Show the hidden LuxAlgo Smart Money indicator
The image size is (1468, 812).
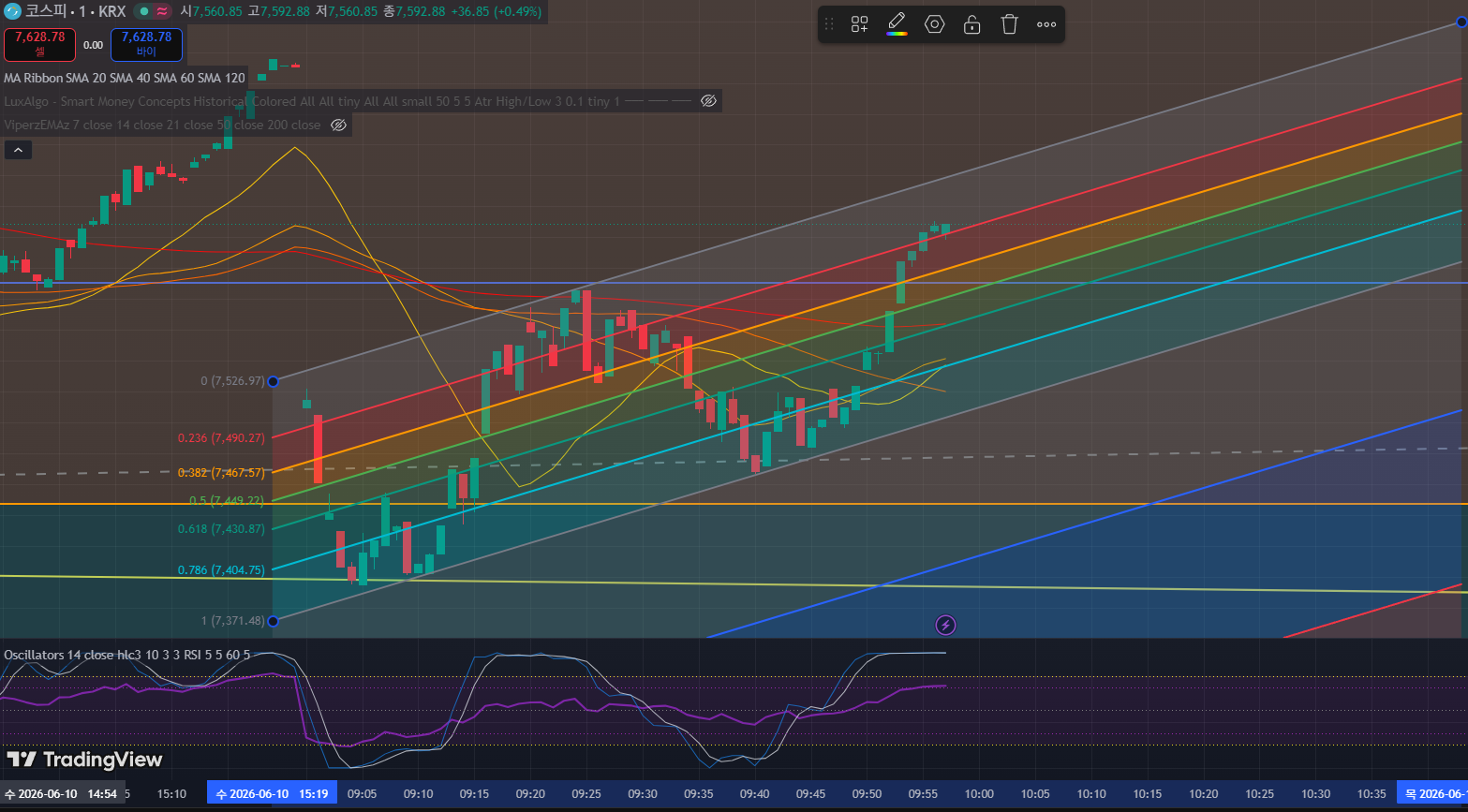tap(708, 101)
